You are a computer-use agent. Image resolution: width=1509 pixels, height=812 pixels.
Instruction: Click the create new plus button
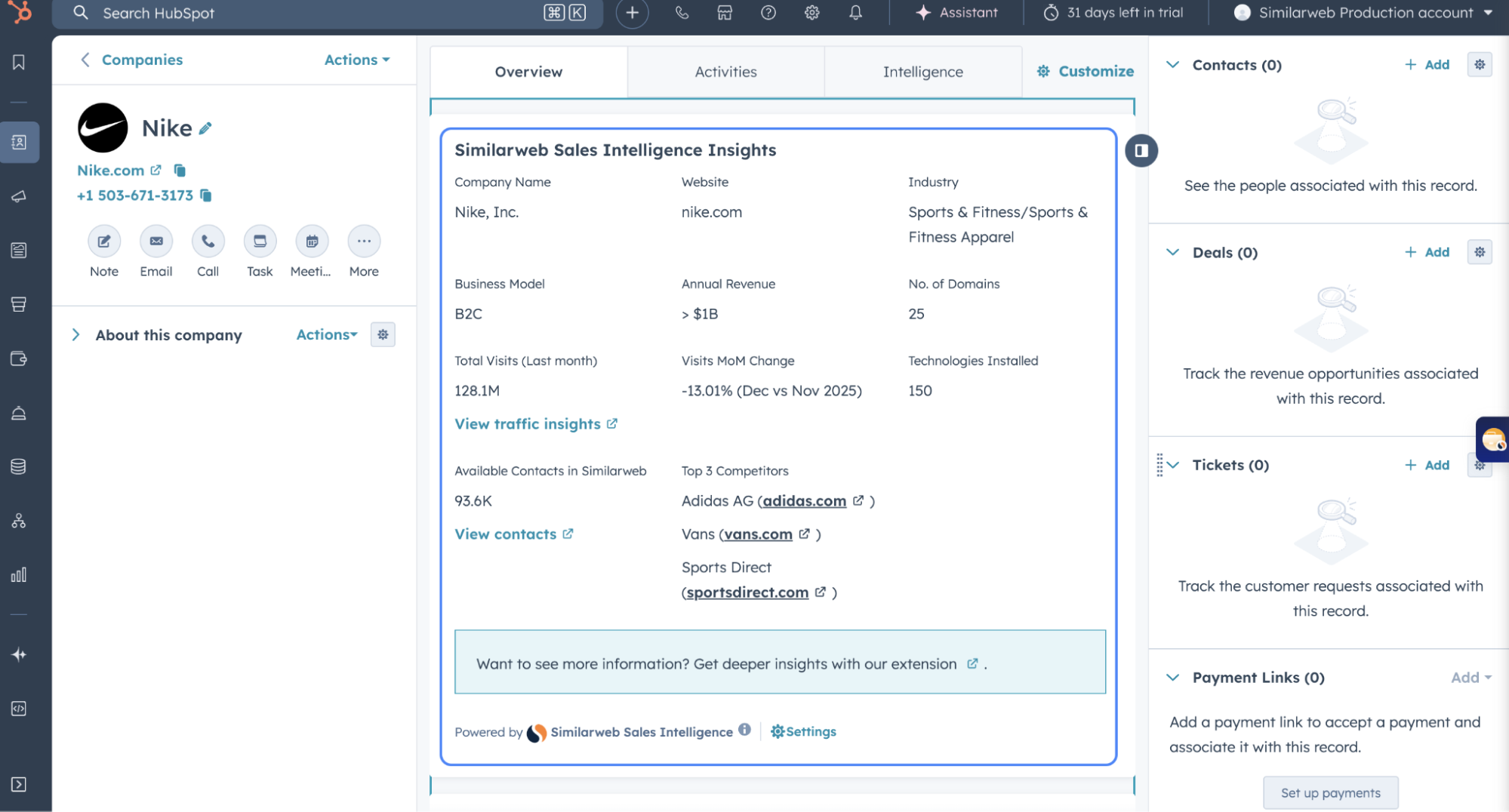pos(632,13)
